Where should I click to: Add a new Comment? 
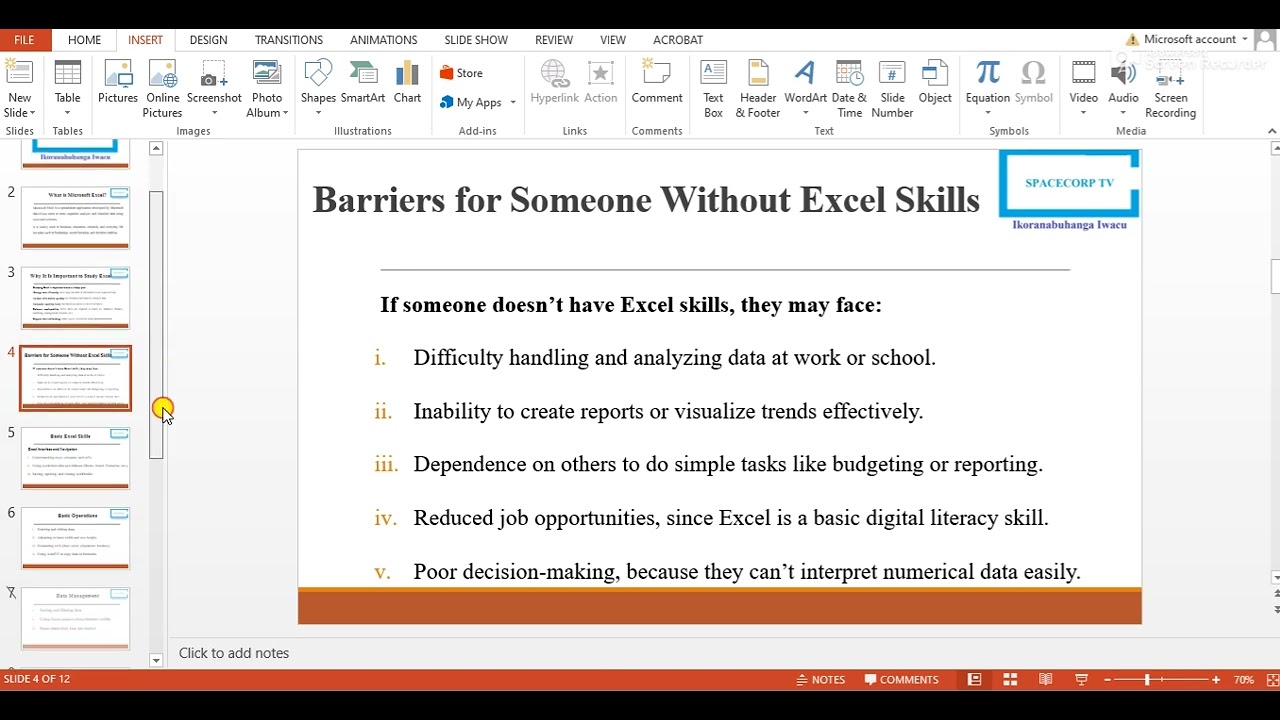pos(657,83)
